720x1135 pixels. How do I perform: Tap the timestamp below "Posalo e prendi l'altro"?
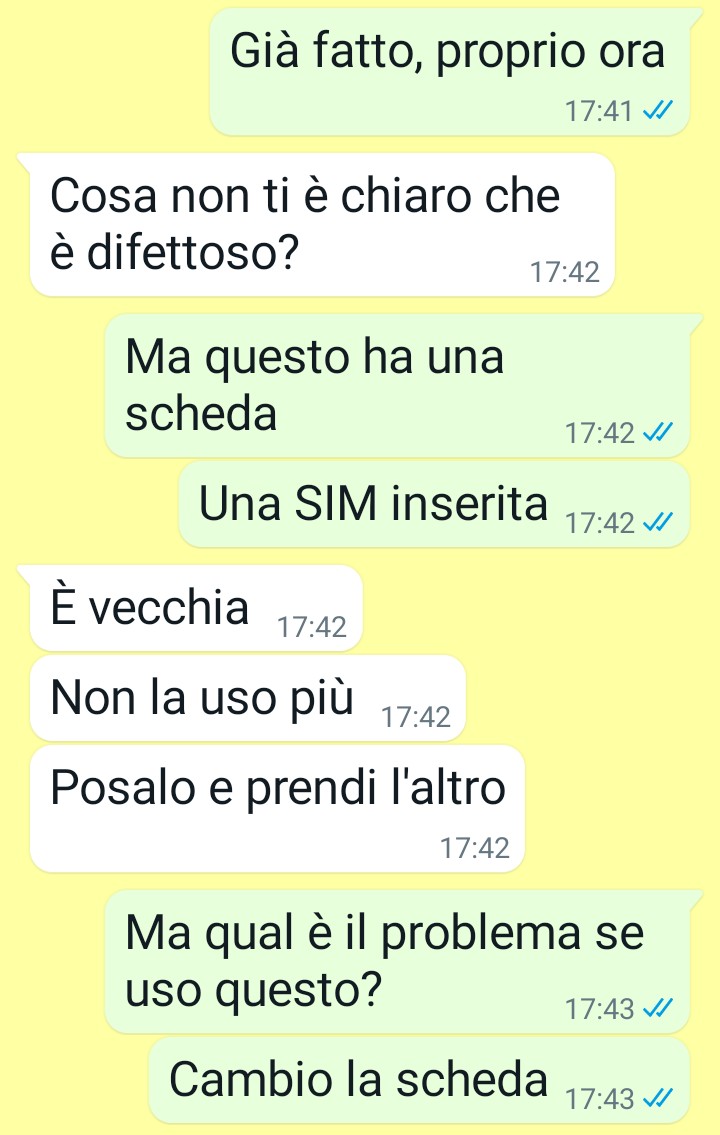(475, 848)
